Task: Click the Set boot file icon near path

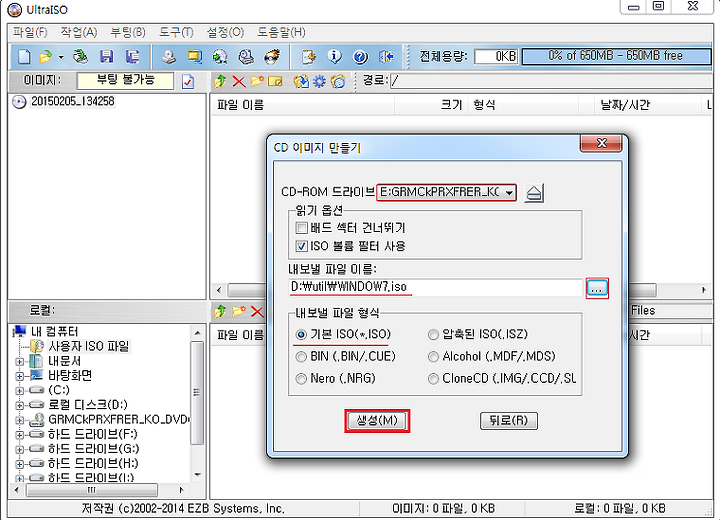Action: (338, 82)
